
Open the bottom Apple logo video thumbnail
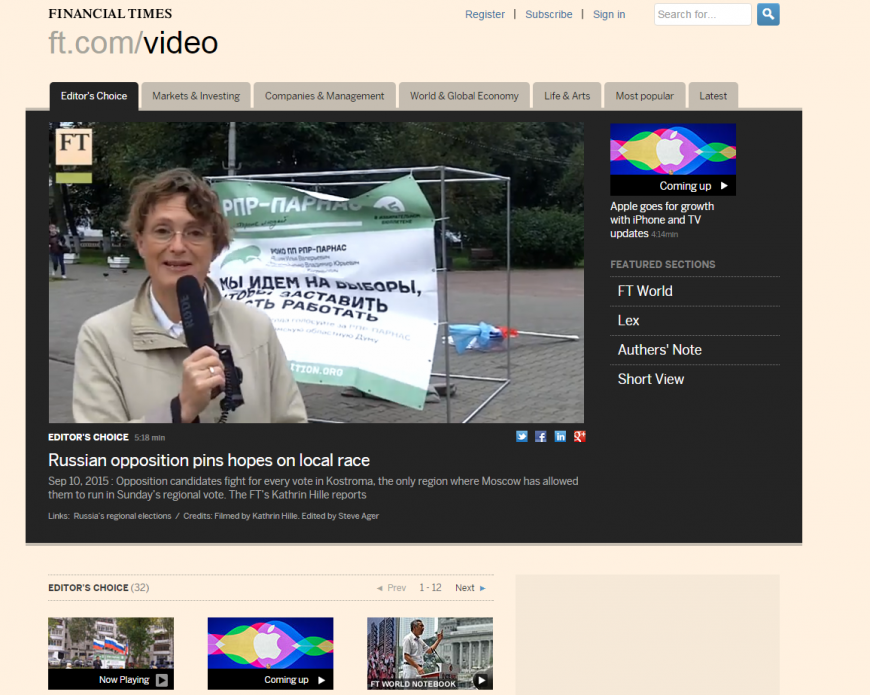[270, 653]
